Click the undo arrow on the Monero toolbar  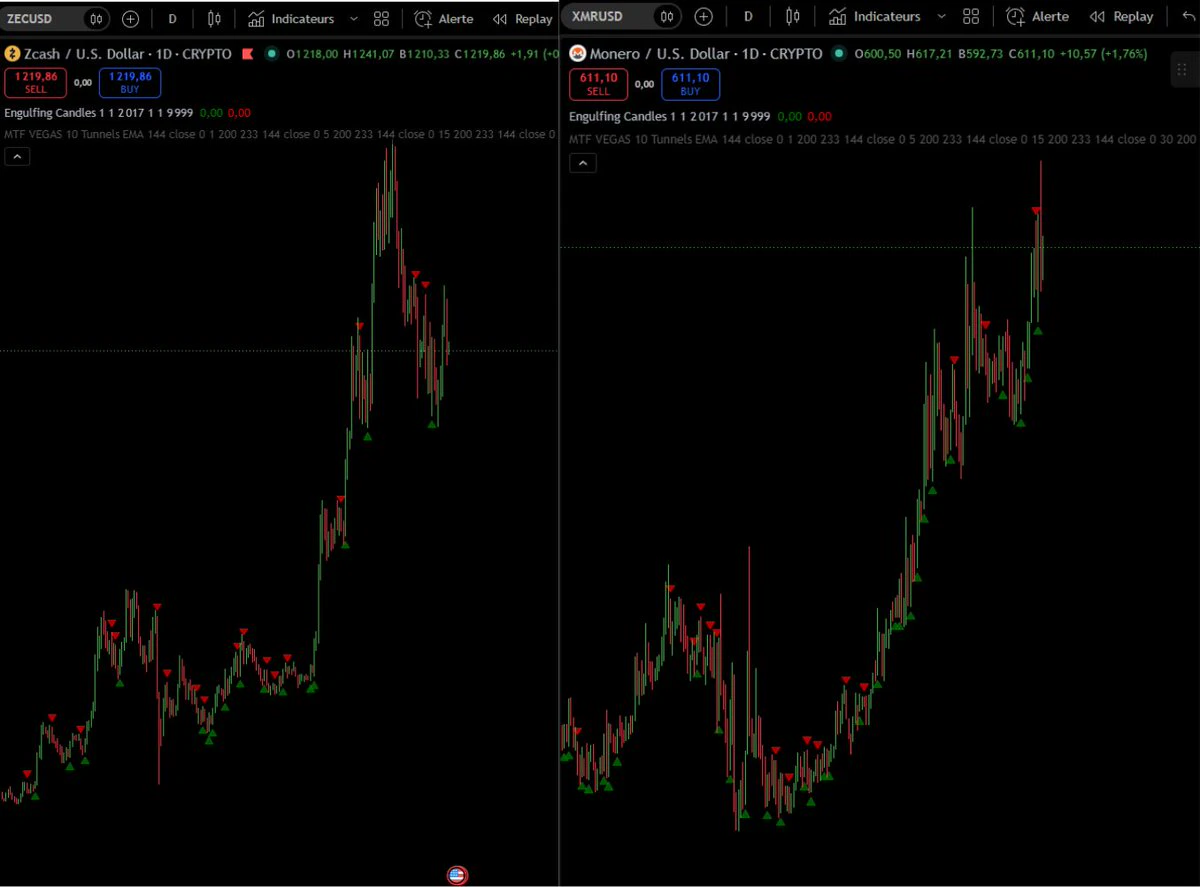tap(1188, 17)
